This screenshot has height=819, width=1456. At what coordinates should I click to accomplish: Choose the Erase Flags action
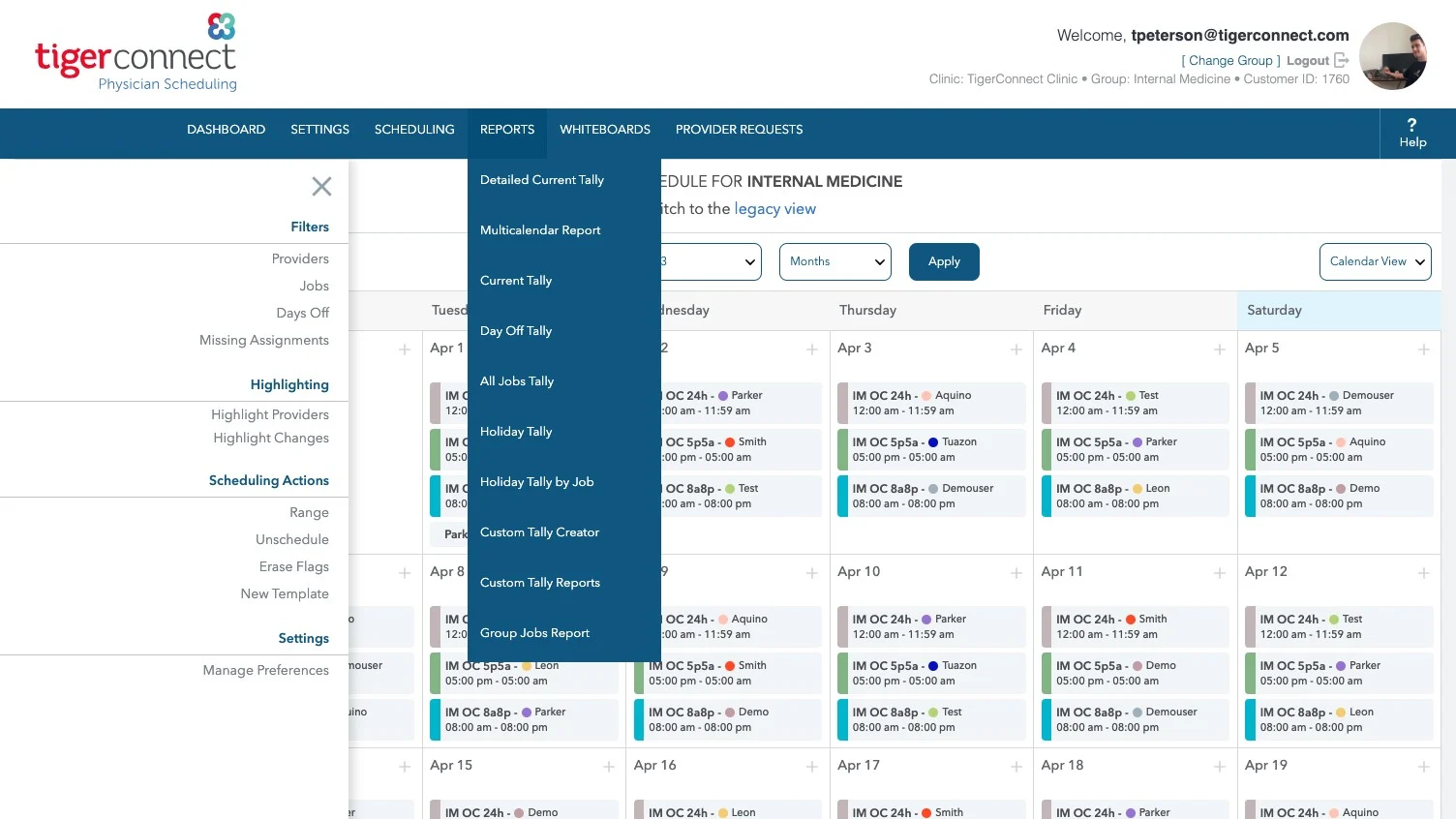(294, 566)
